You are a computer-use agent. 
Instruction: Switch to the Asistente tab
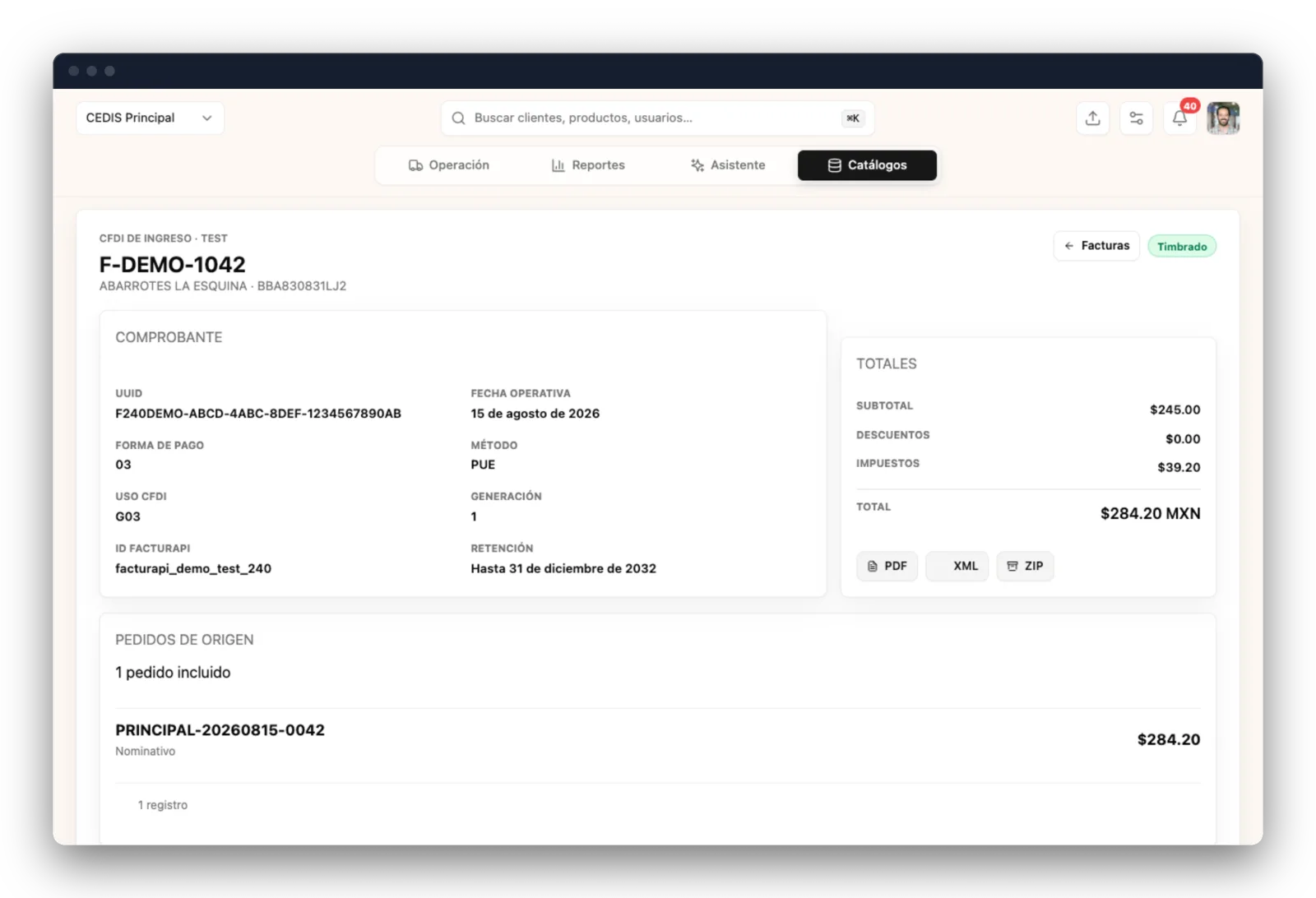pos(728,165)
